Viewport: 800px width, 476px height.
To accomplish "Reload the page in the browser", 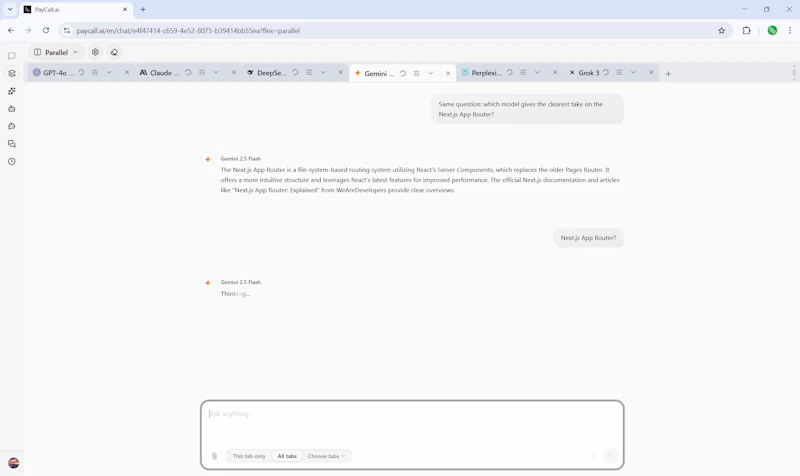I will (x=46, y=31).
